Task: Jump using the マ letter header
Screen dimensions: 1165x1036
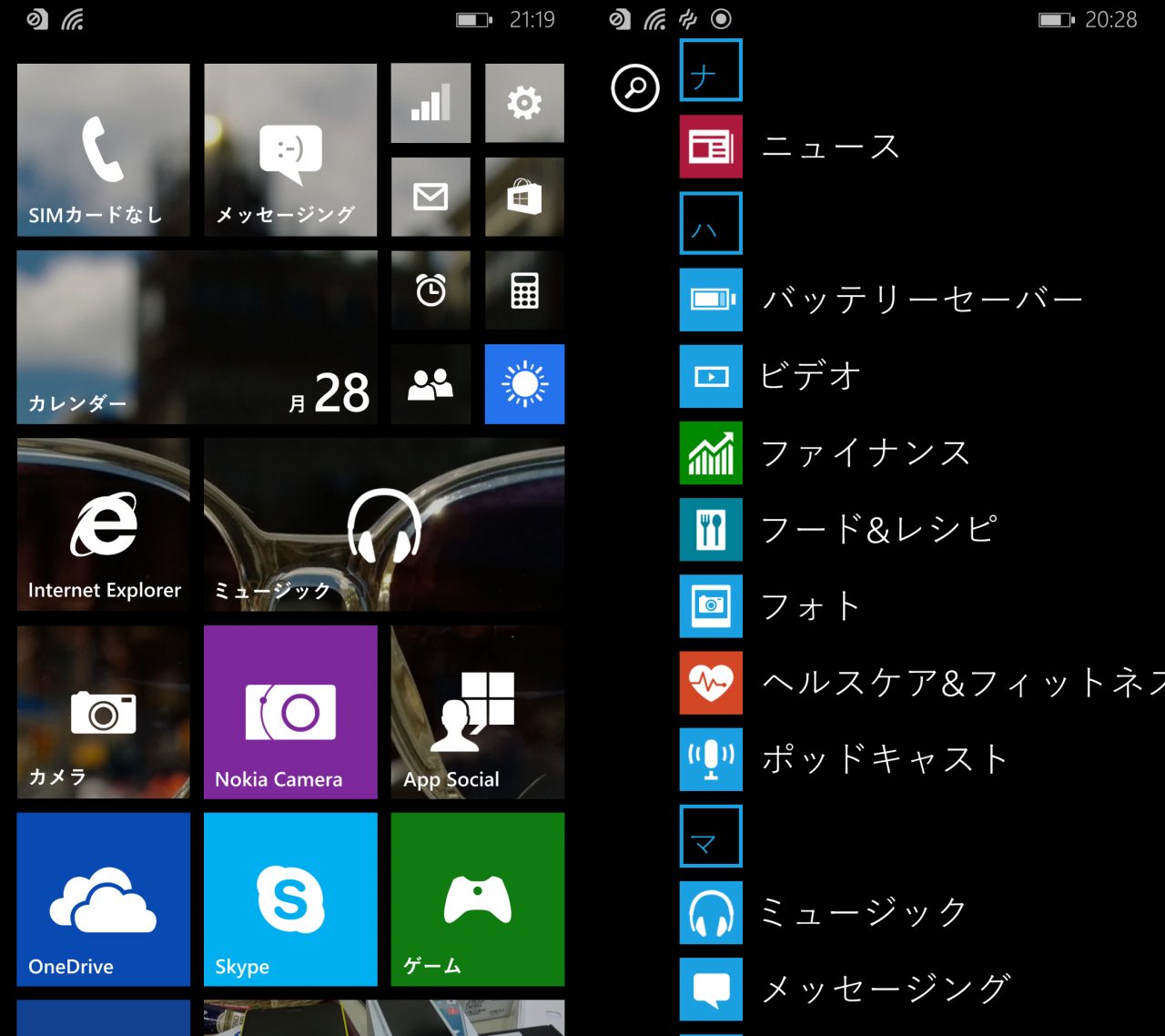Action: [x=711, y=836]
